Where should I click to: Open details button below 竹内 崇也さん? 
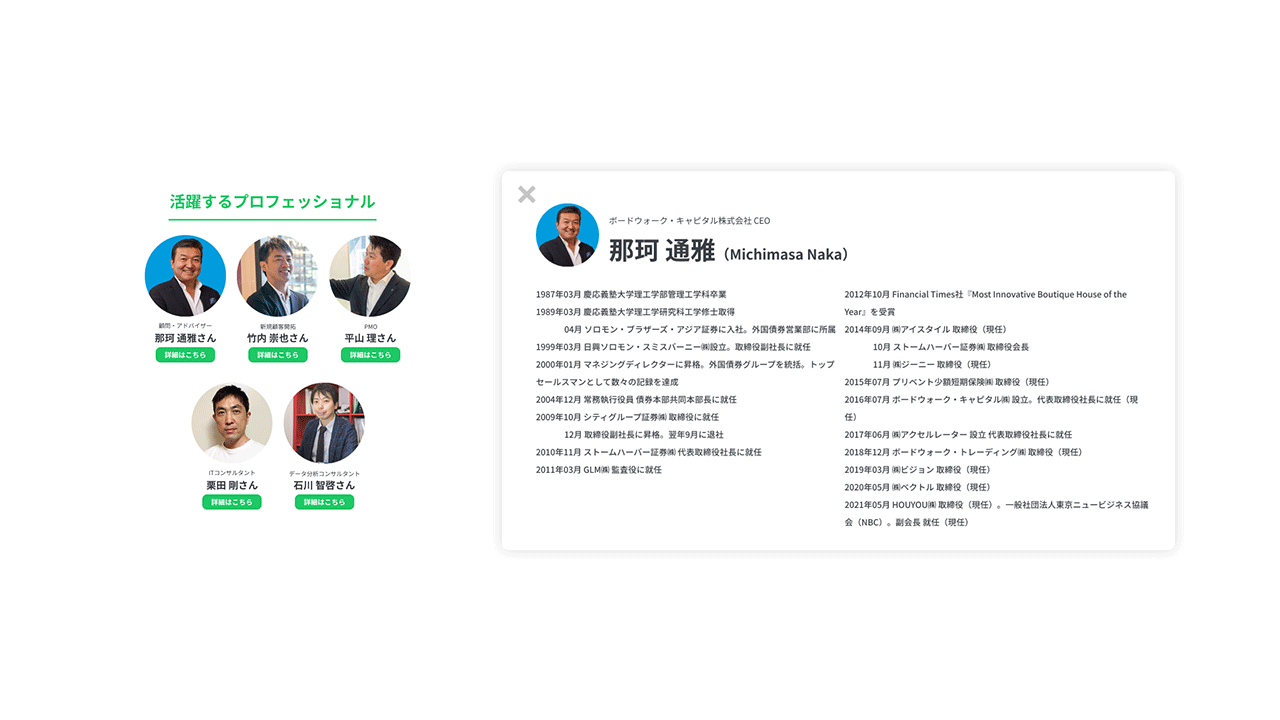click(x=278, y=355)
